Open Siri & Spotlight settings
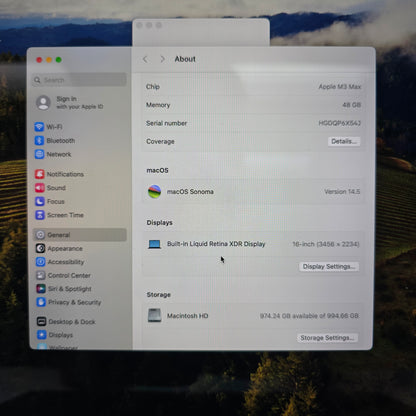 pos(64,289)
